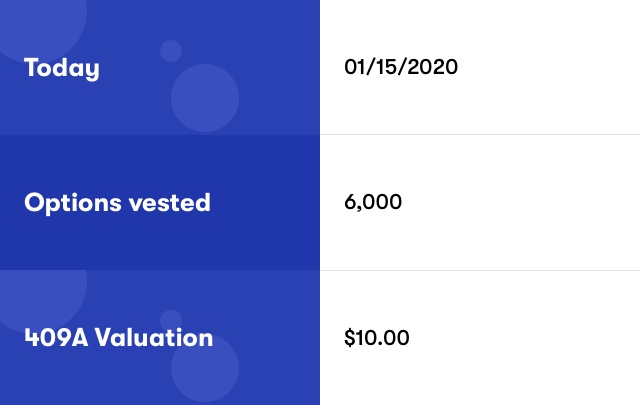The image size is (640, 405).
Task: Select the 01/15/2020 date value
Action: tap(401, 67)
